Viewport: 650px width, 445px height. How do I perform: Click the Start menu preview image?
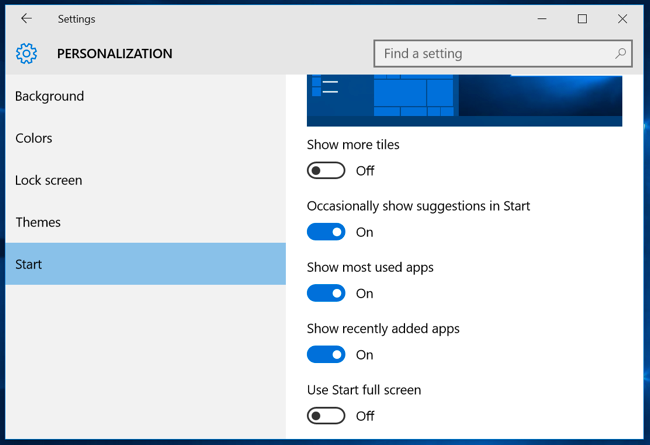point(464,100)
